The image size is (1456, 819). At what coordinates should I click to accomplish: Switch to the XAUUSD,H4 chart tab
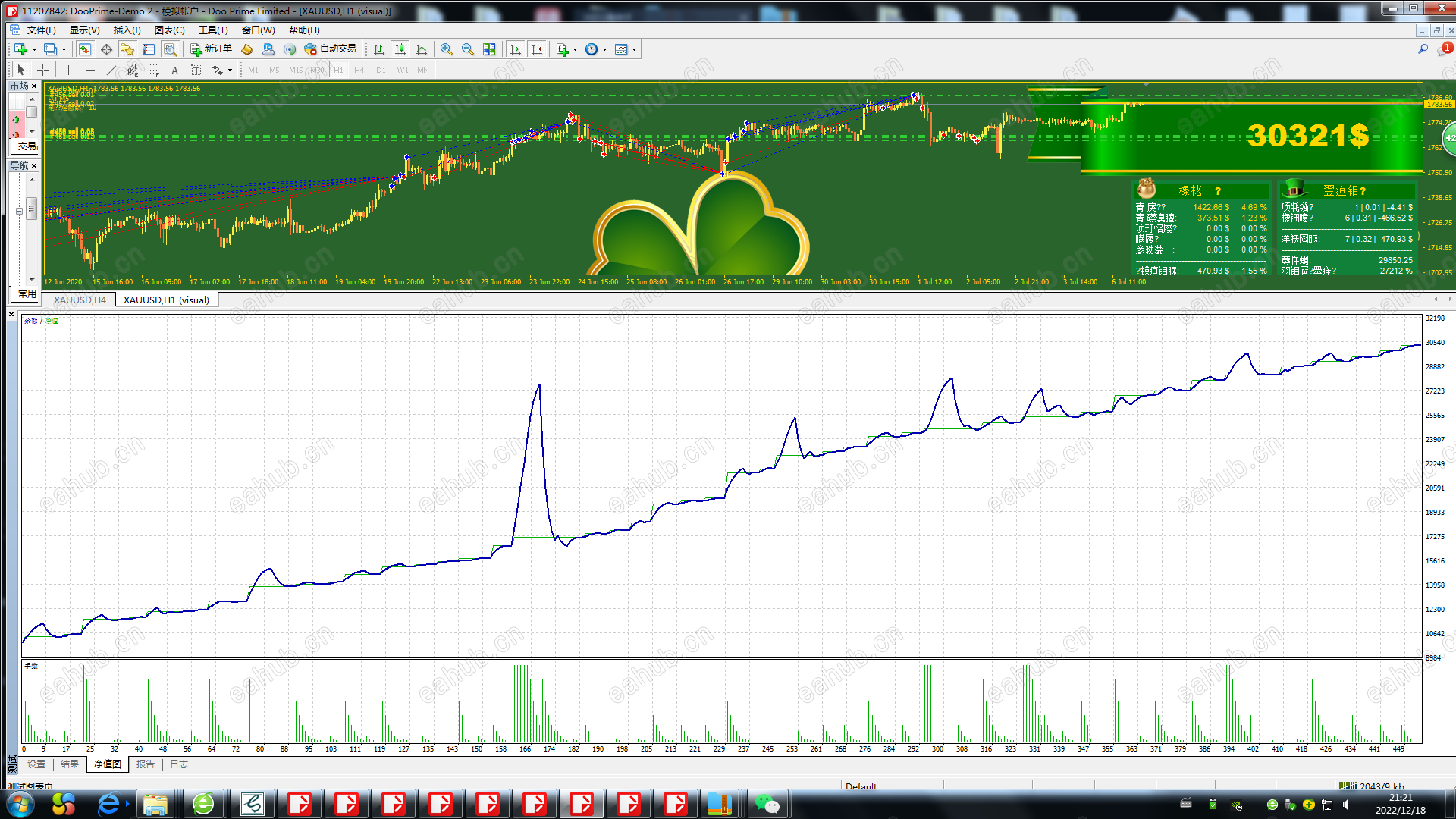(x=80, y=300)
